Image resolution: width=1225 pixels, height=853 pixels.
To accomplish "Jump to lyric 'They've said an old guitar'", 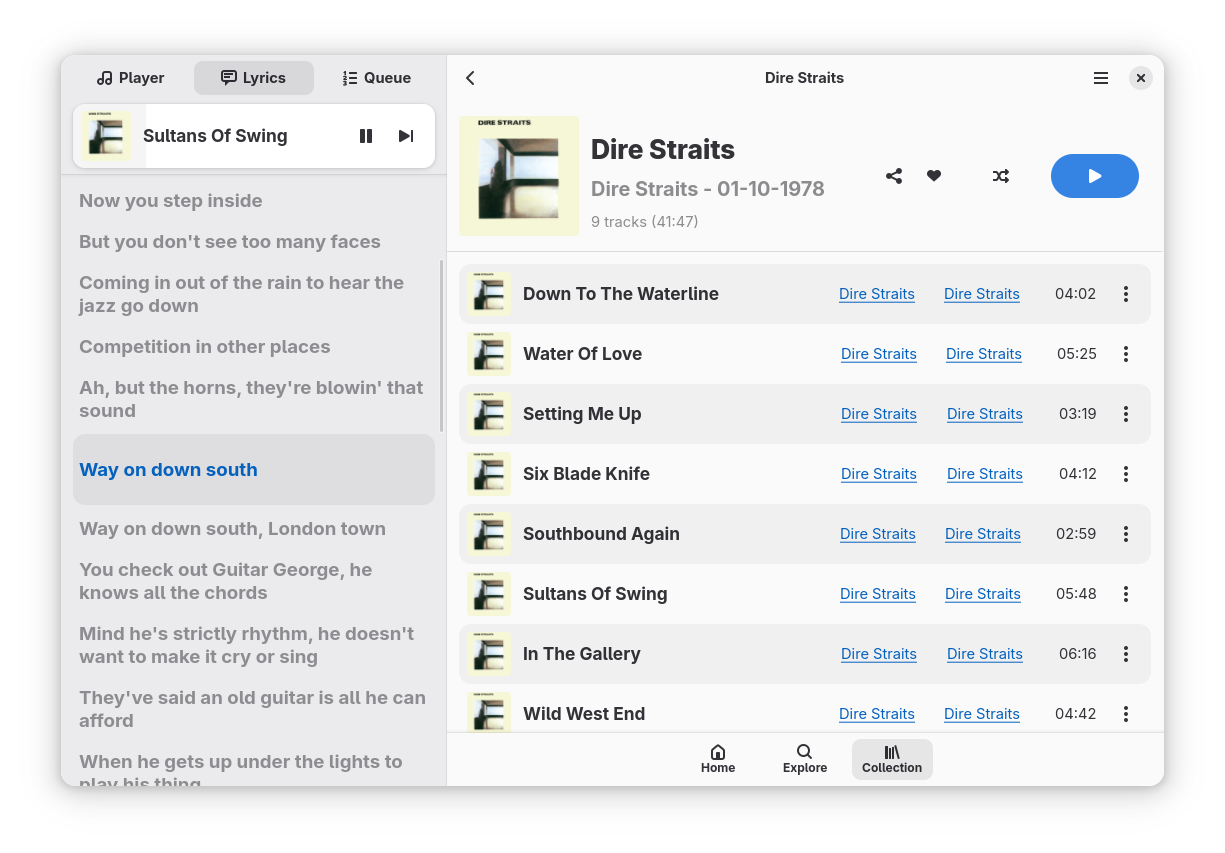I will [252, 709].
